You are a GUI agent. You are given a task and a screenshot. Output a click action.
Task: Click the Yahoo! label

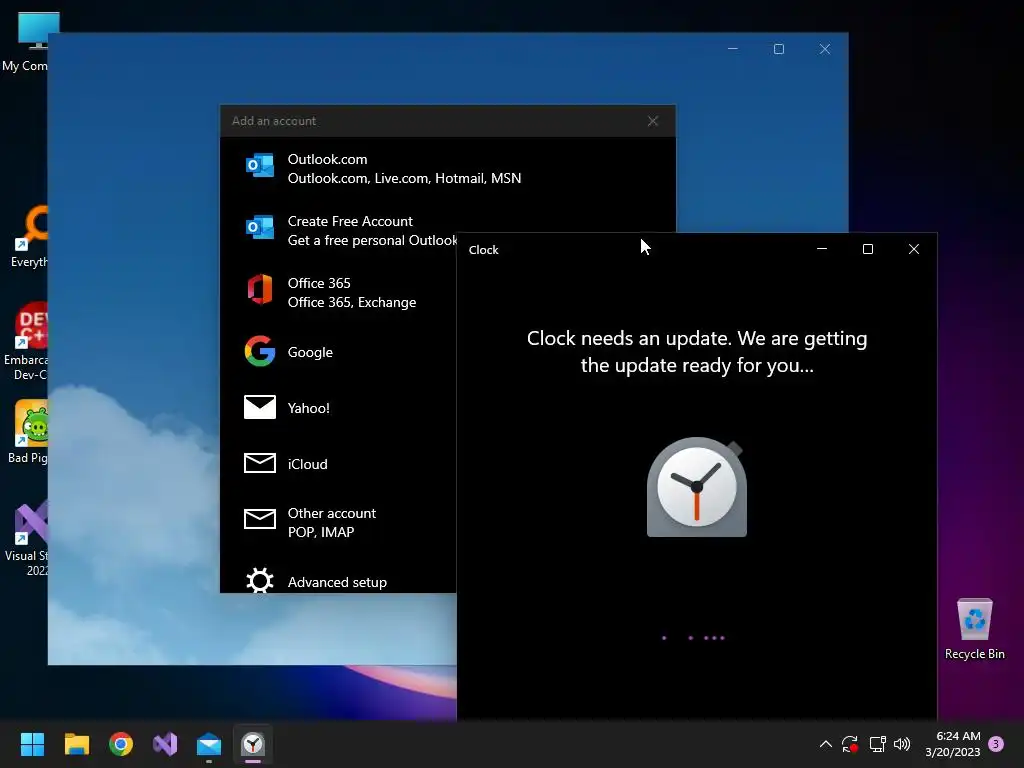click(x=308, y=408)
